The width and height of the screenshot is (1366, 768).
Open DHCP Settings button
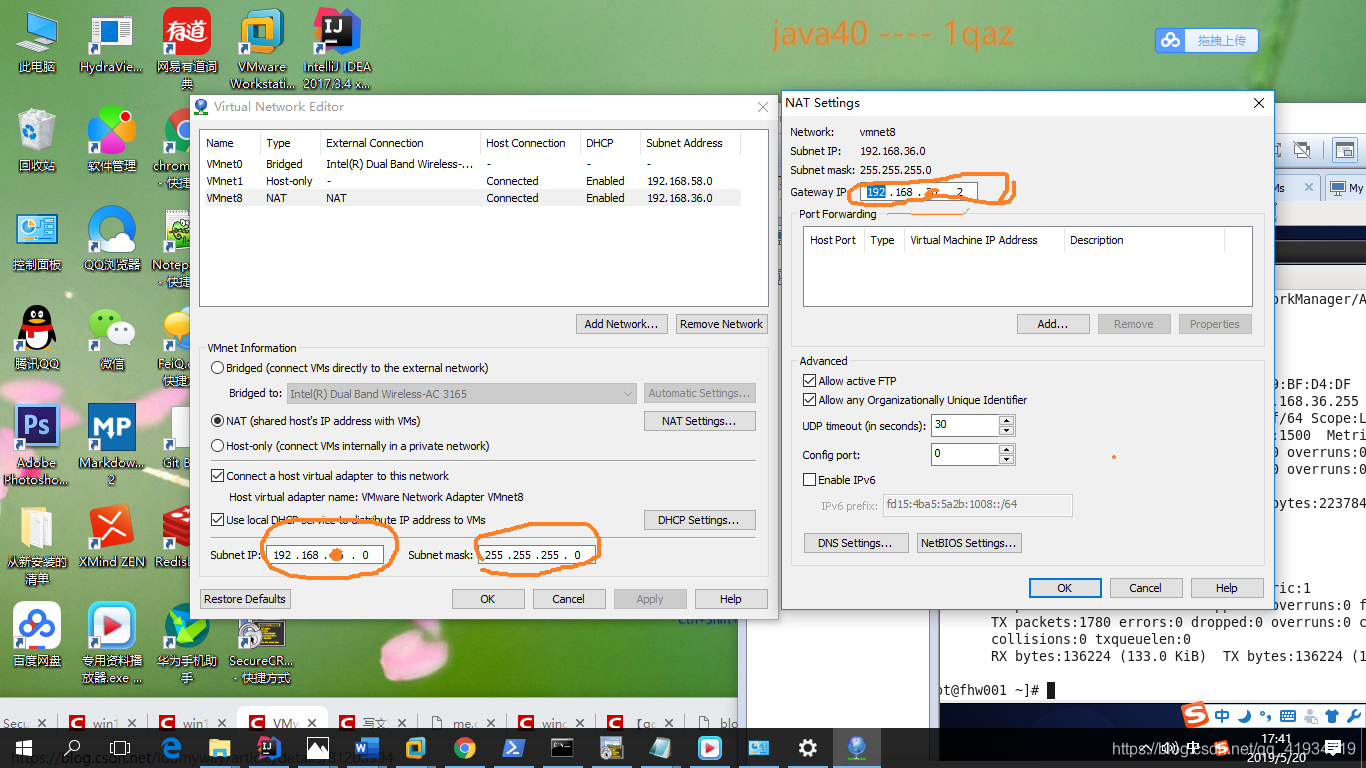coord(699,520)
